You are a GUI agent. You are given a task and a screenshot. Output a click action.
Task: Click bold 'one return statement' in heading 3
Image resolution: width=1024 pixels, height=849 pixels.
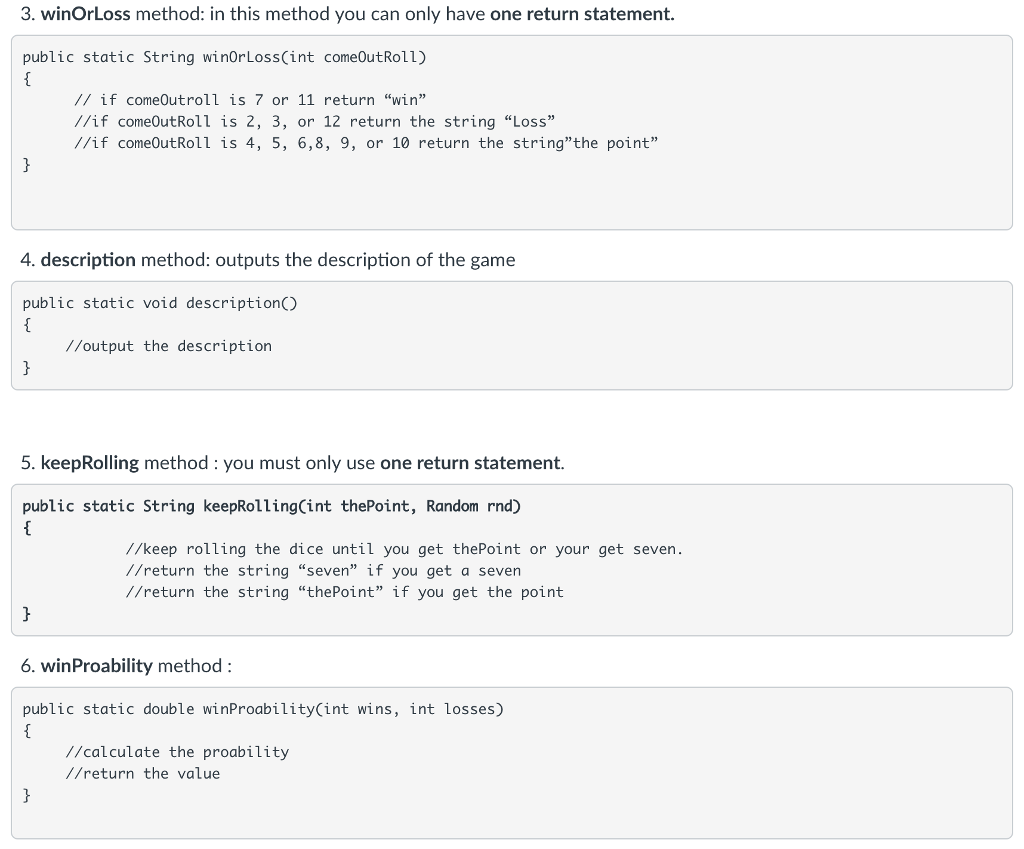click(x=581, y=15)
